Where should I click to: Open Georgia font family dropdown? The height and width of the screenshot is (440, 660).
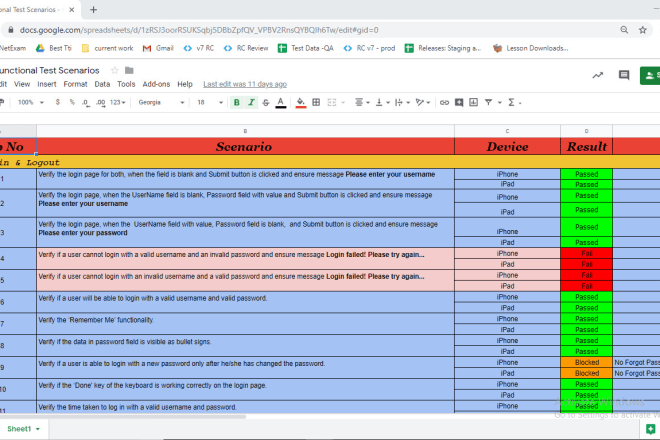161,102
